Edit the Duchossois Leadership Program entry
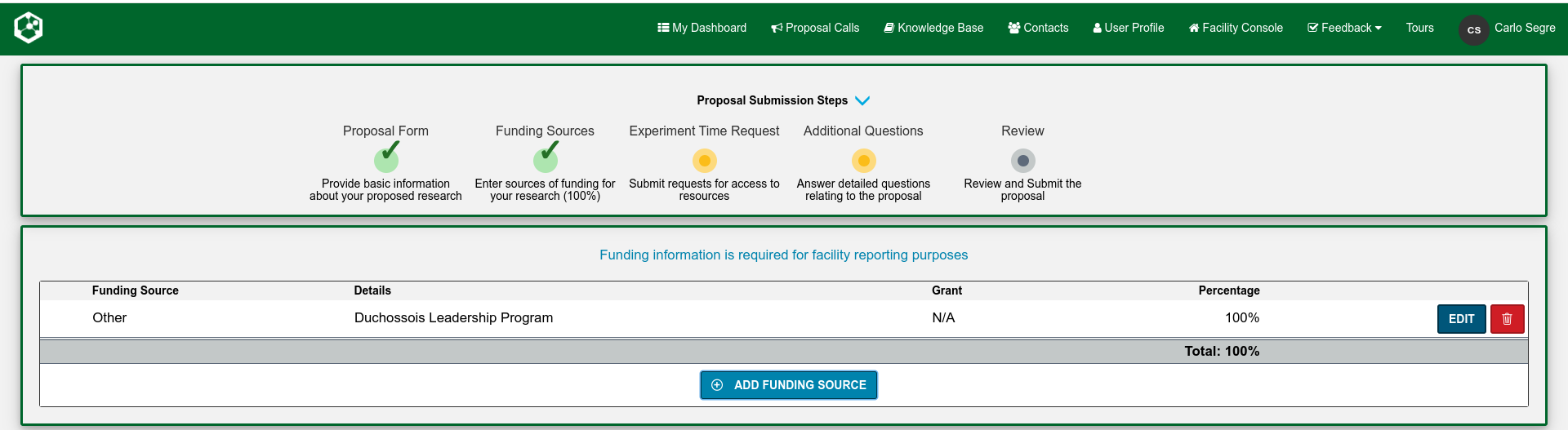The height and width of the screenshot is (430, 1568). (x=1460, y=319)
